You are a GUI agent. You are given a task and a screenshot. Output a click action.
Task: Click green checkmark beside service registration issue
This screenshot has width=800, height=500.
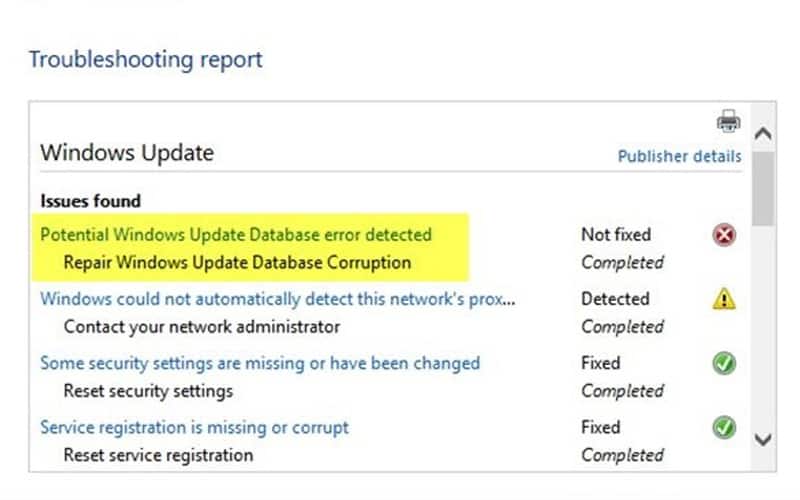click(x=725, y=428)
